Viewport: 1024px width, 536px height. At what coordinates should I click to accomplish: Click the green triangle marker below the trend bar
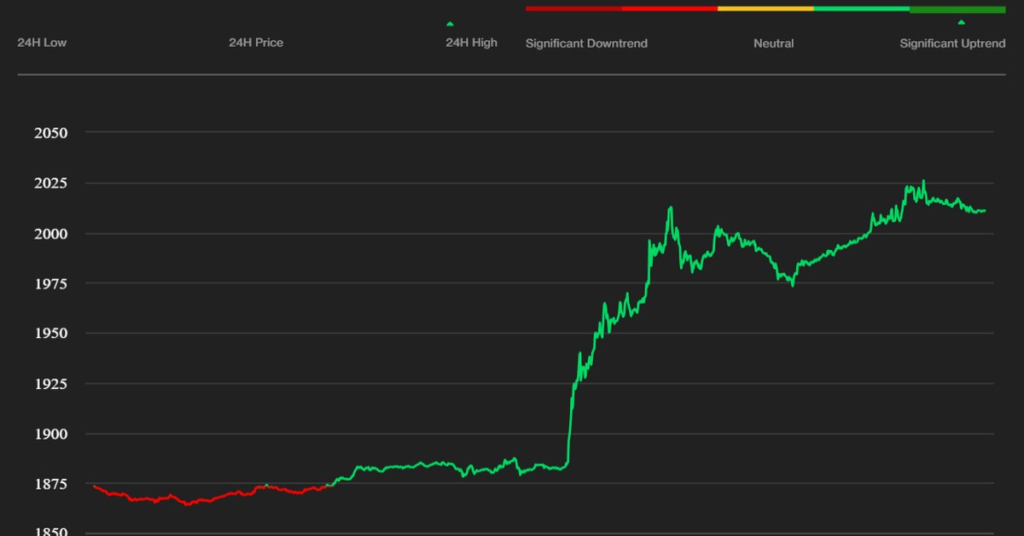coord(961,22)
